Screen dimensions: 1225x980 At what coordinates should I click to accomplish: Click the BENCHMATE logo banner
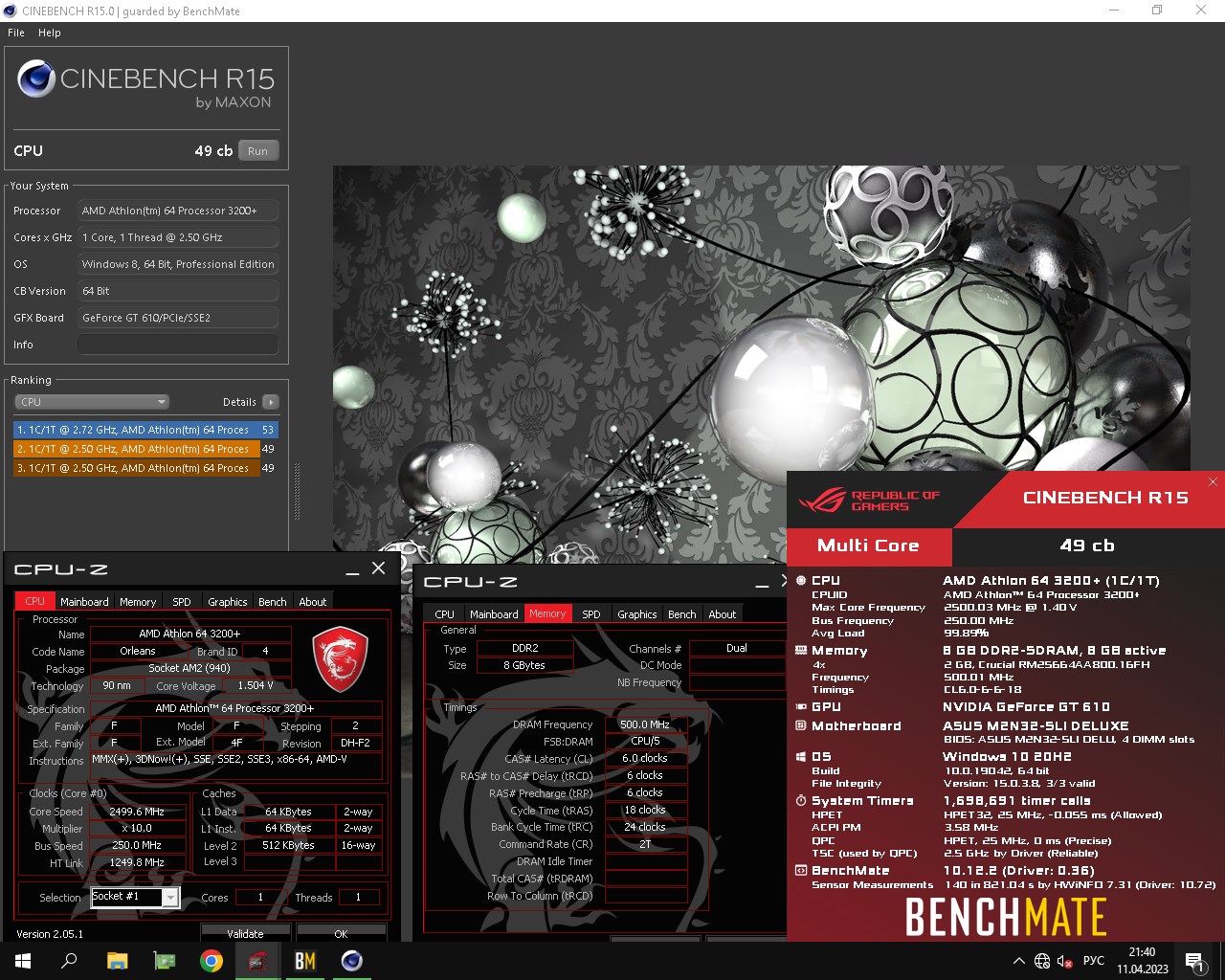point(1005,917)
